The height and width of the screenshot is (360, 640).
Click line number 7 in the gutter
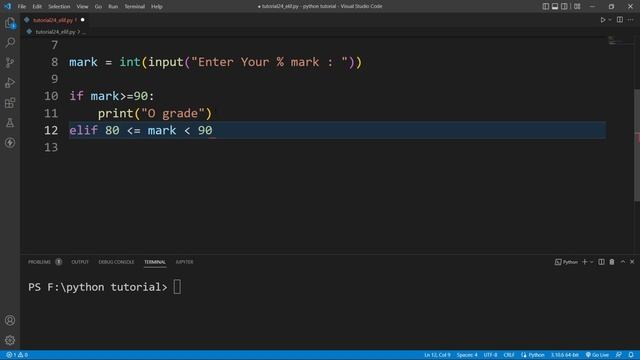click(55, 45)
